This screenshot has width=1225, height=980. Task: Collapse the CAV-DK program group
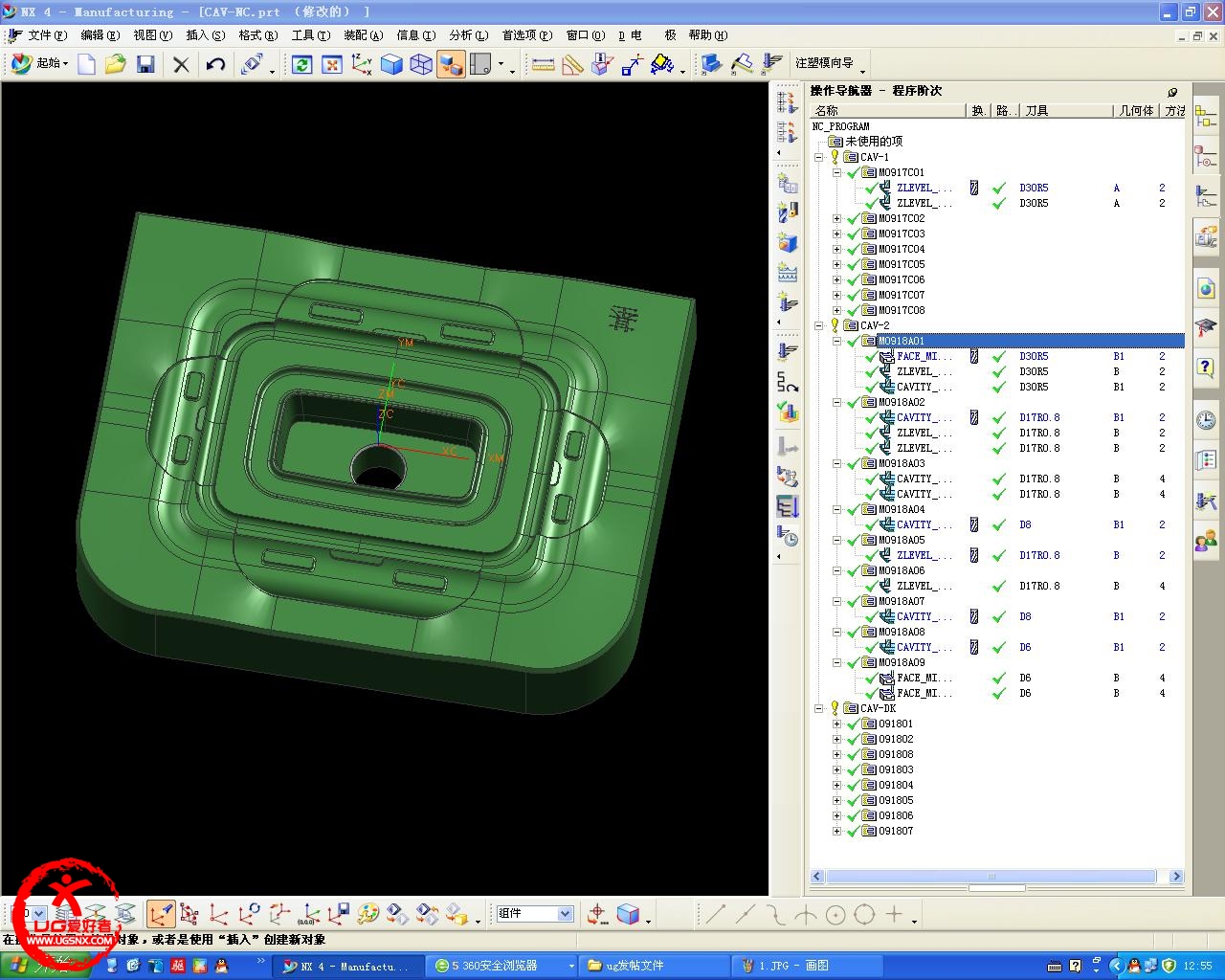pos(819,708)
